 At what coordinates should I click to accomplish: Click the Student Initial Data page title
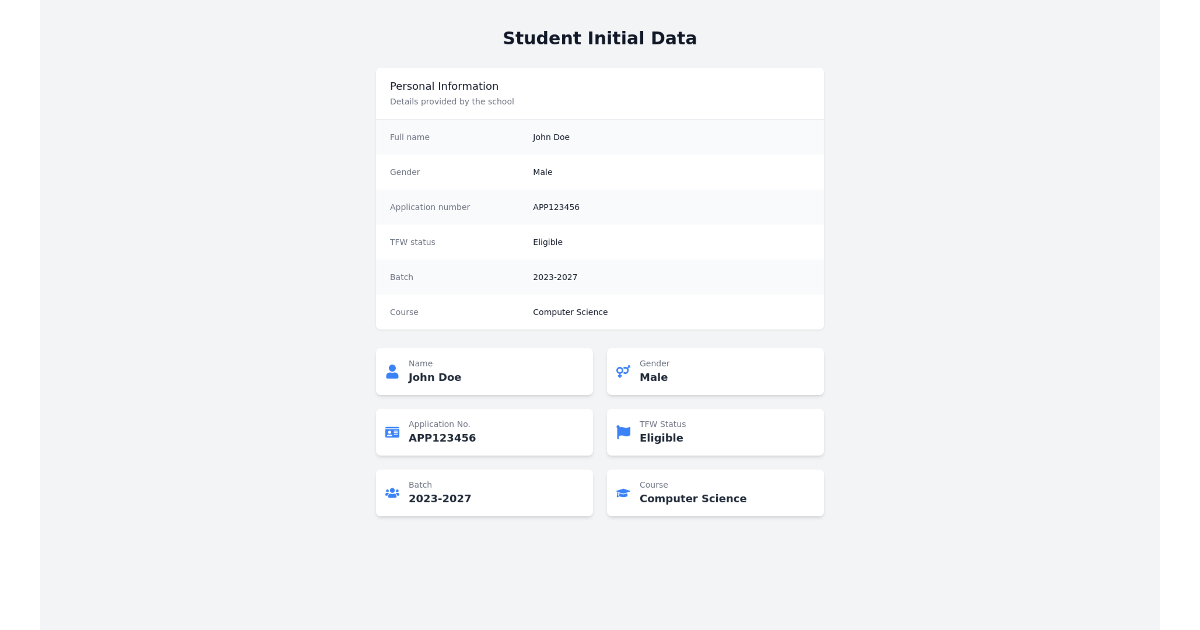(x=599, y=38)
